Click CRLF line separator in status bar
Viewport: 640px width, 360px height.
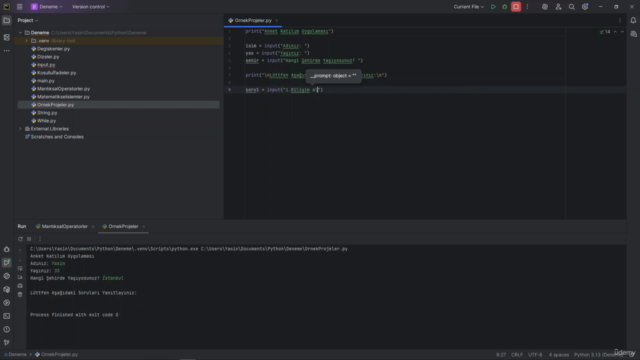coord(517,355)
